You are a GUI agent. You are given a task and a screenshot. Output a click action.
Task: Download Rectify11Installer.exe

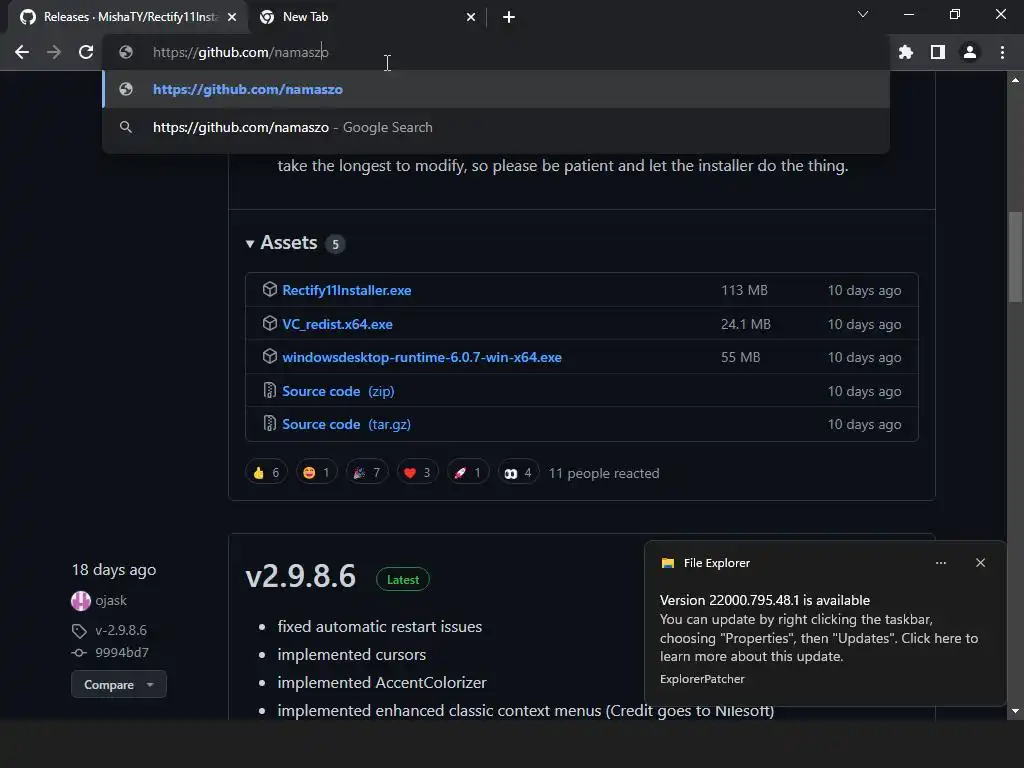(x=347, y=290)
